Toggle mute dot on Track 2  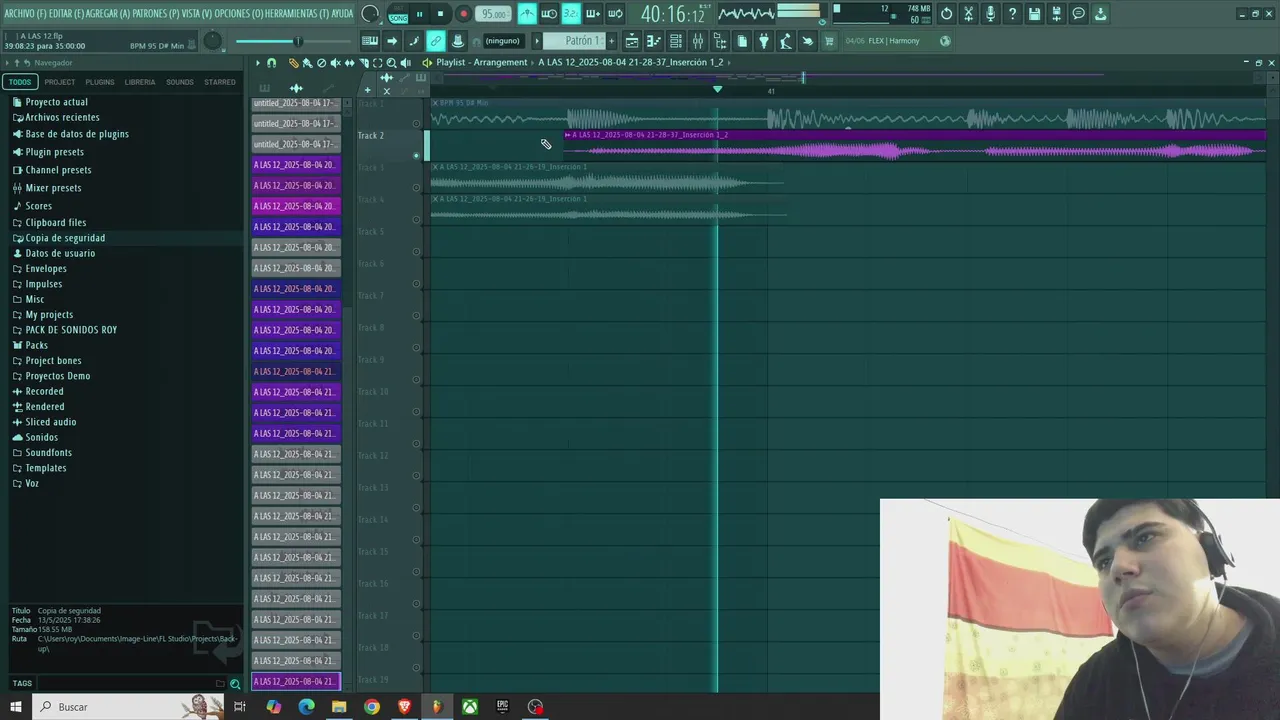(416, 155)
